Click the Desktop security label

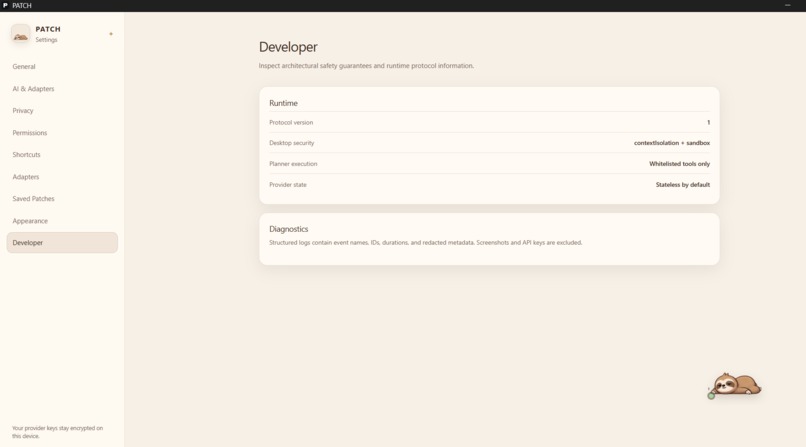click(x=291, y=143)
